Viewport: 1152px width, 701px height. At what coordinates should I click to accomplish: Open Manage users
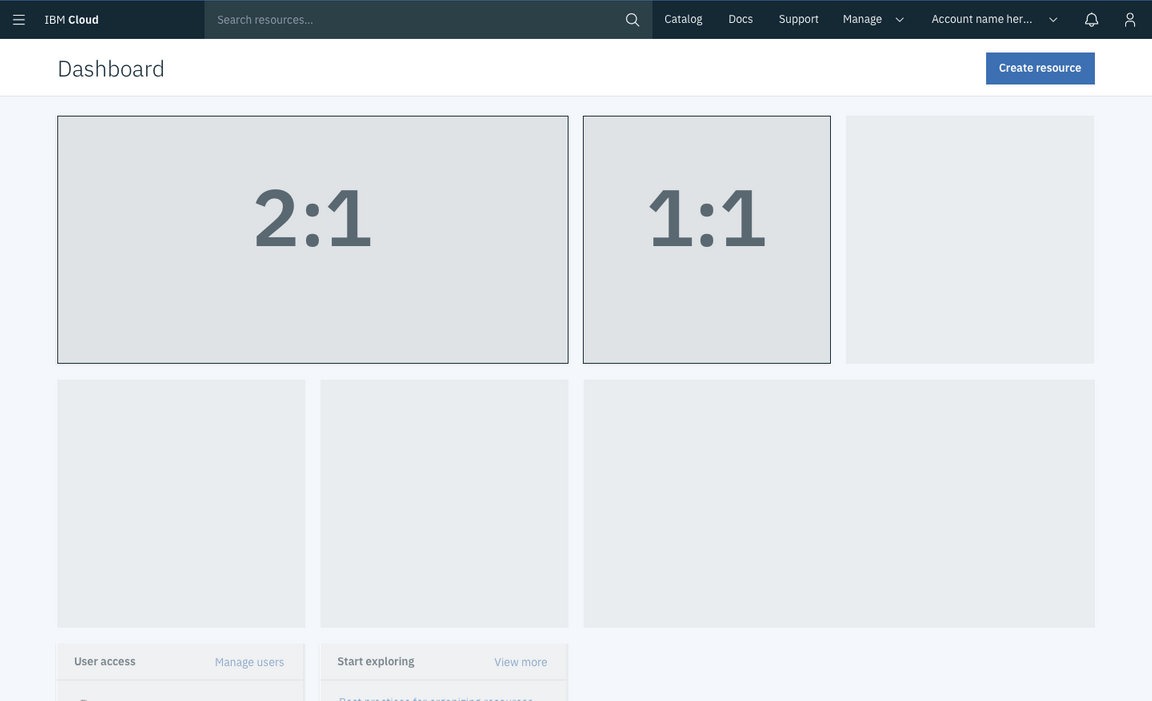coord(249,662)
